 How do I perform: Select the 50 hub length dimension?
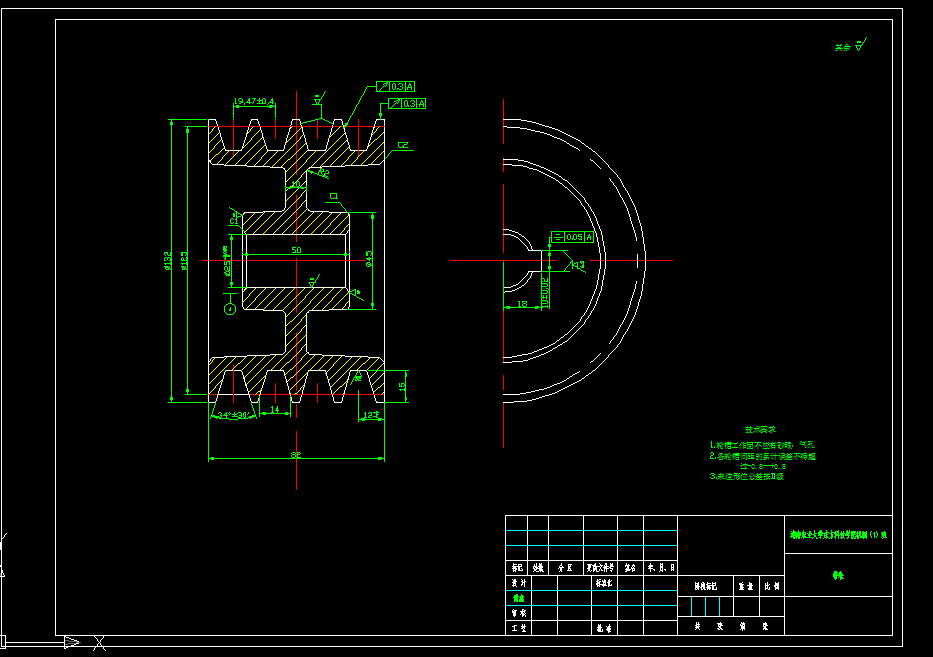[296, 250]
